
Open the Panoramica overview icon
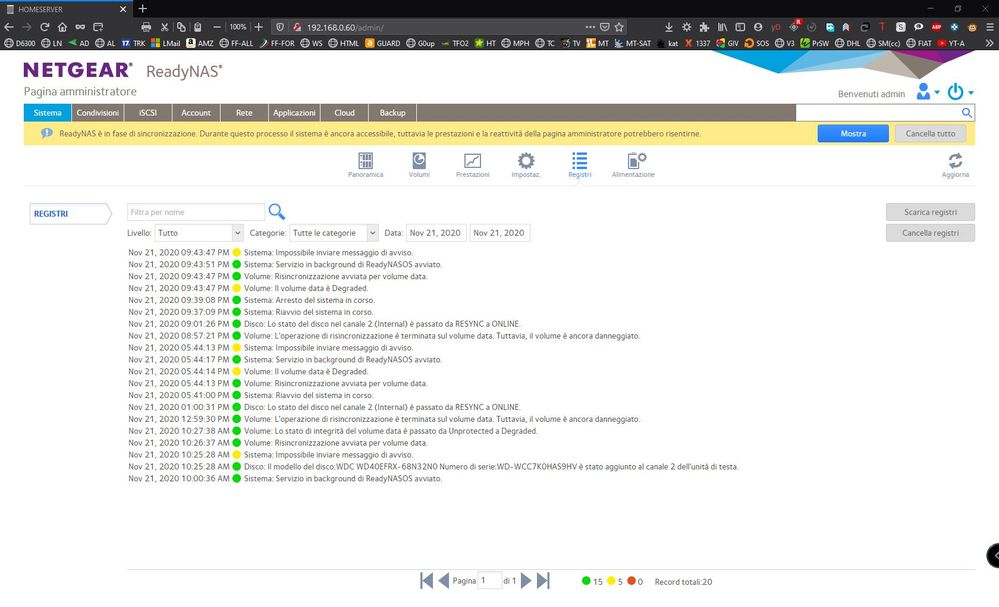[365, 160]
